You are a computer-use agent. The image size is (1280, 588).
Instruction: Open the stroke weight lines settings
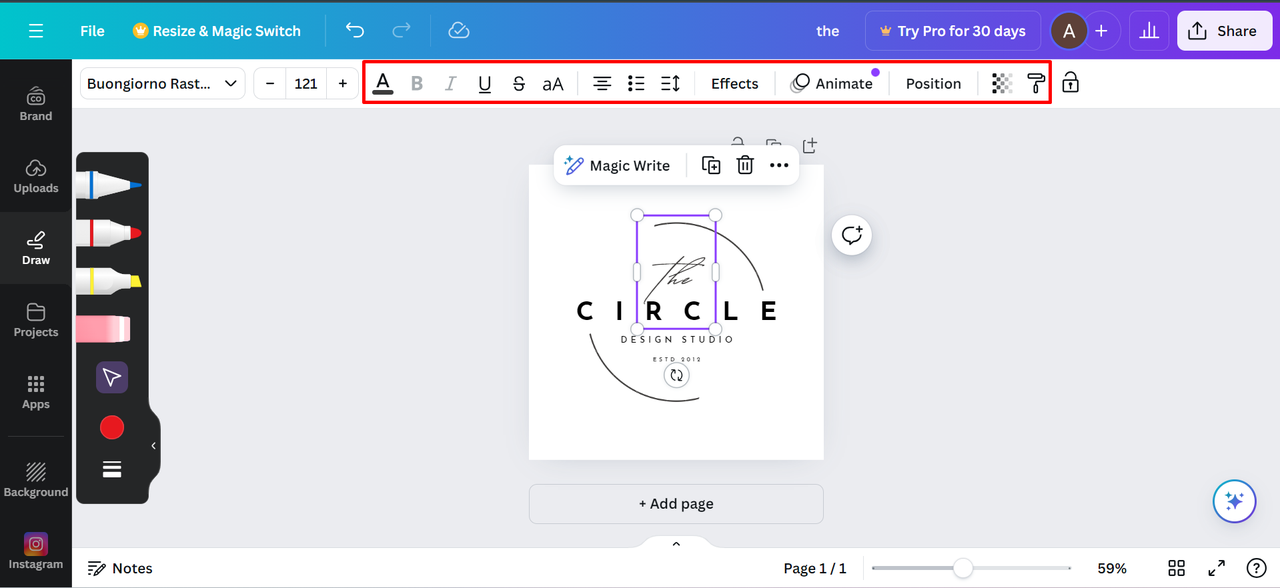[112, 469]
